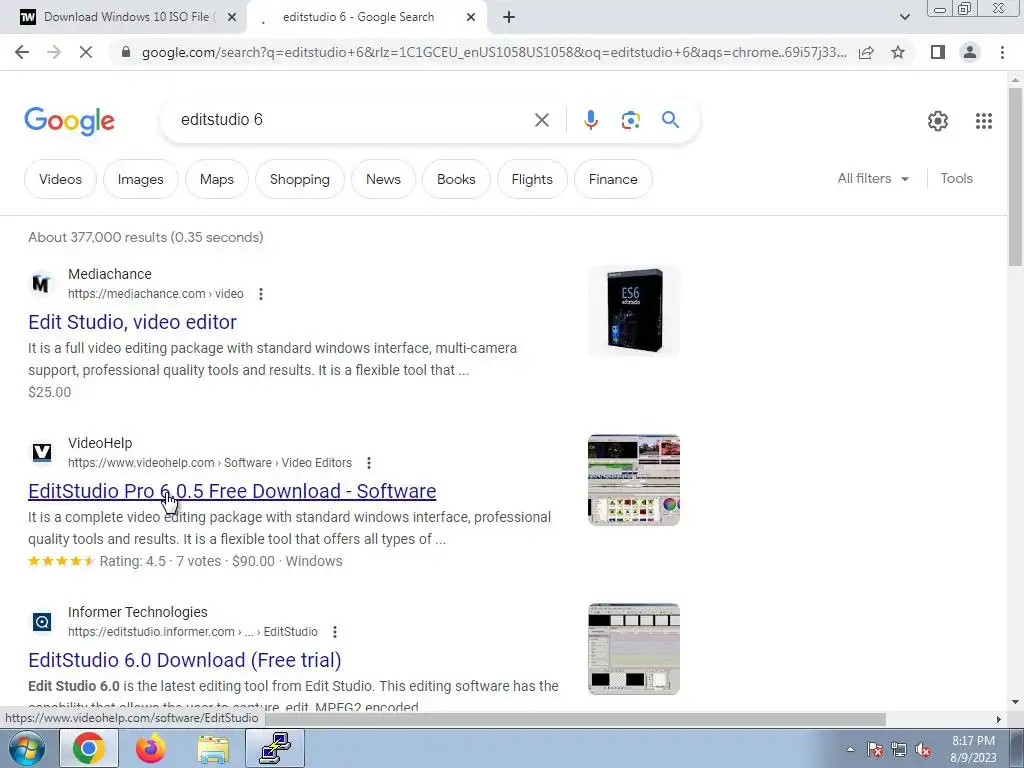This screenshot has height=768, width=1024.
Task: Show News results
Action: [x=383, y=179]
